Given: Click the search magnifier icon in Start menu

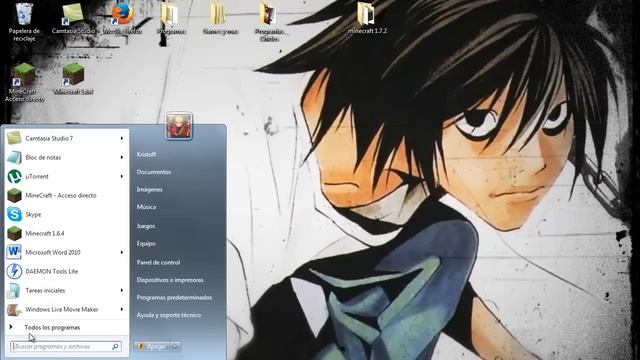Looking at the screenshot, I should [x=115, y=347].
